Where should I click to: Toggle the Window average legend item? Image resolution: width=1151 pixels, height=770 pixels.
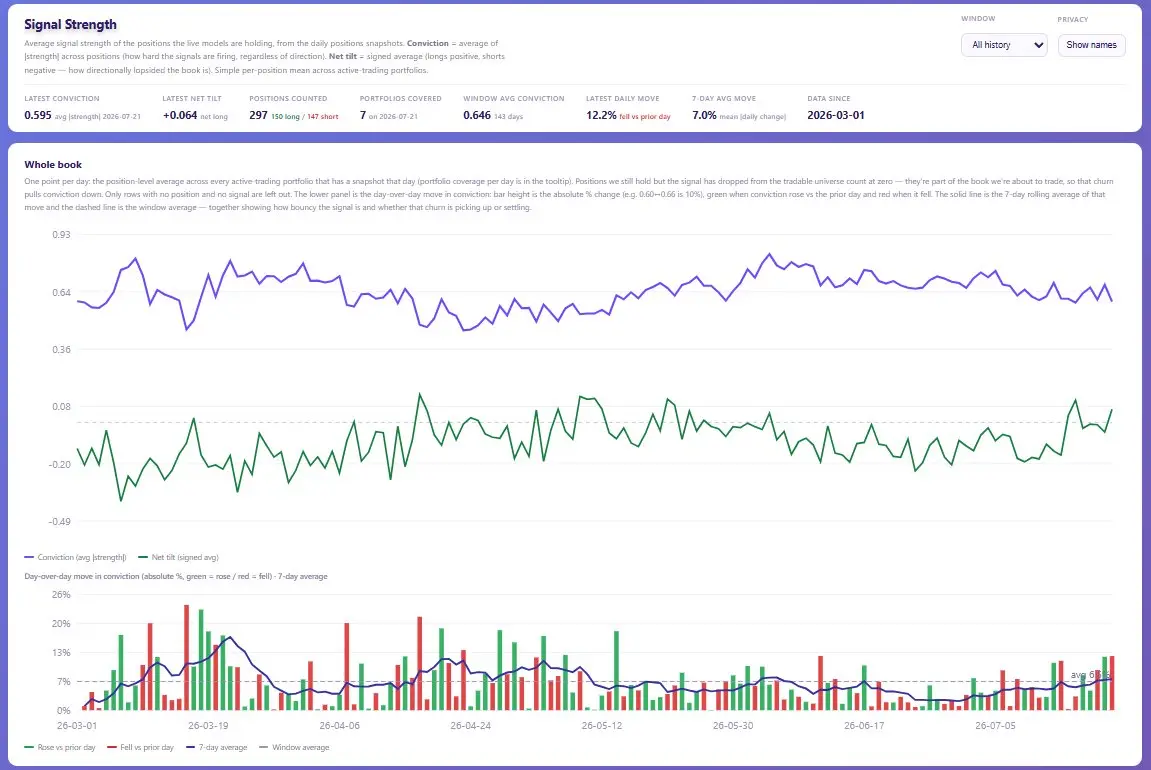[294, 747]
